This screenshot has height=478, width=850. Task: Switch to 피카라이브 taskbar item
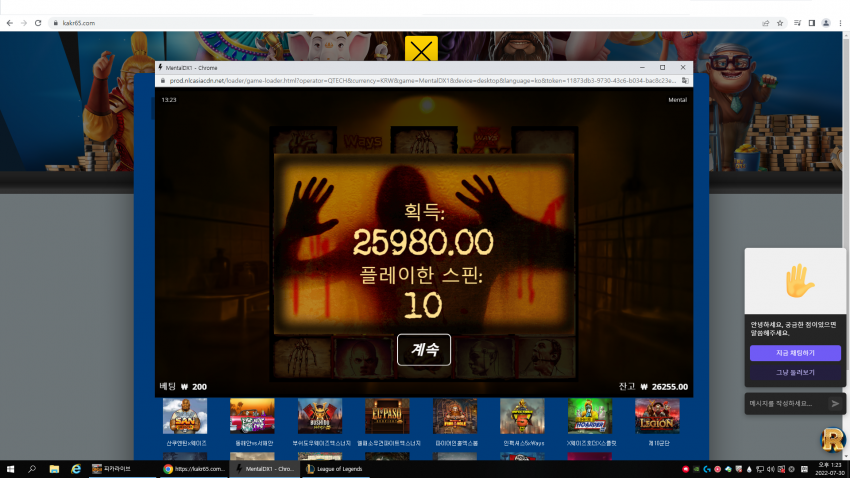point(123,469)
